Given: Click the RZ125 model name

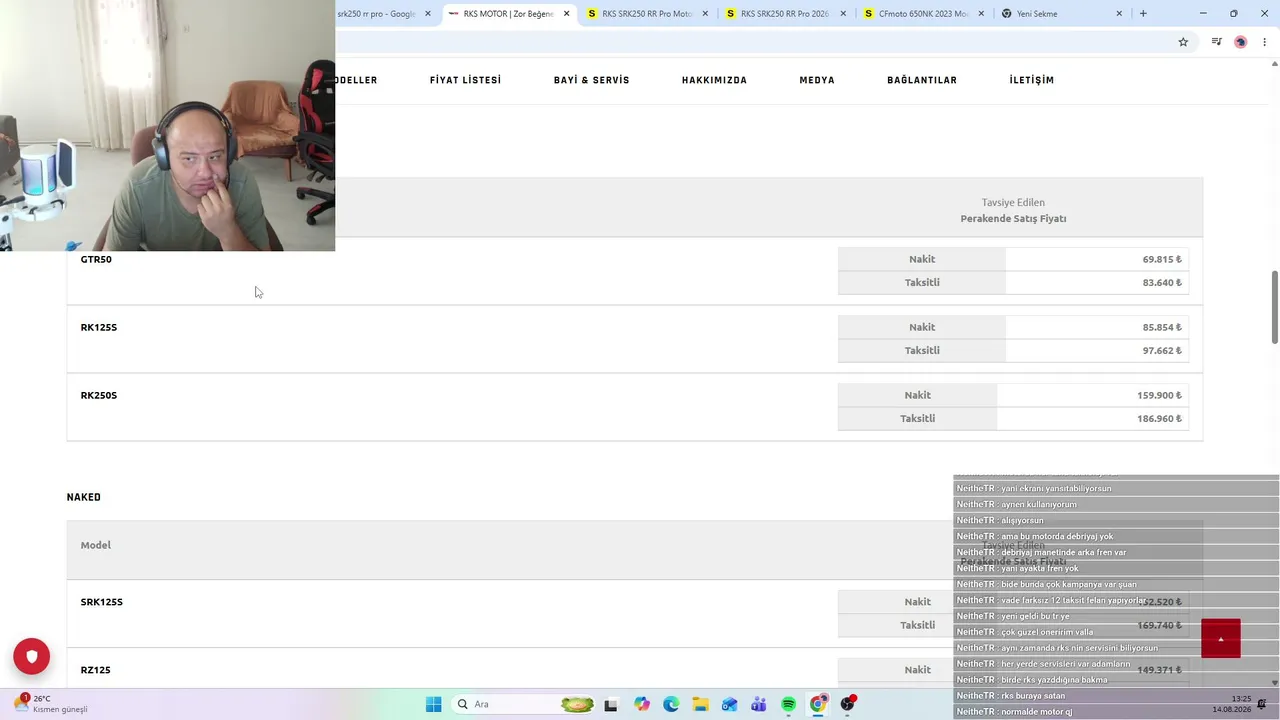Looking at the screenshot, I should (x=96, y=670).
